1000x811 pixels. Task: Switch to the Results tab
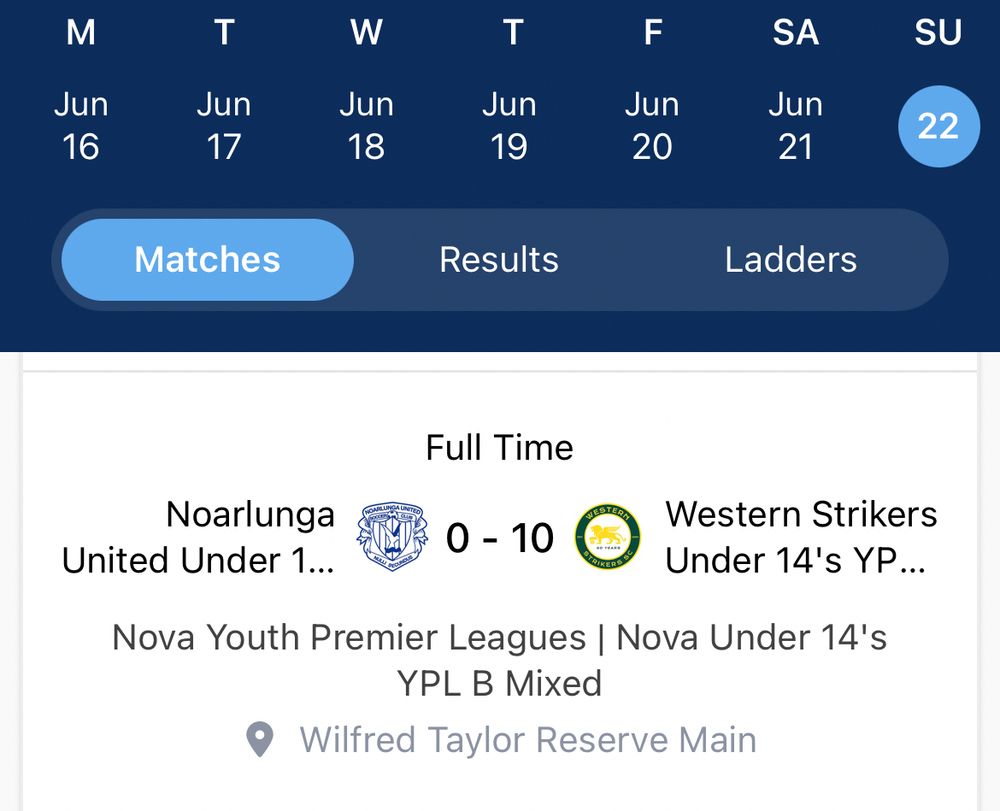[x=499, y=260]
